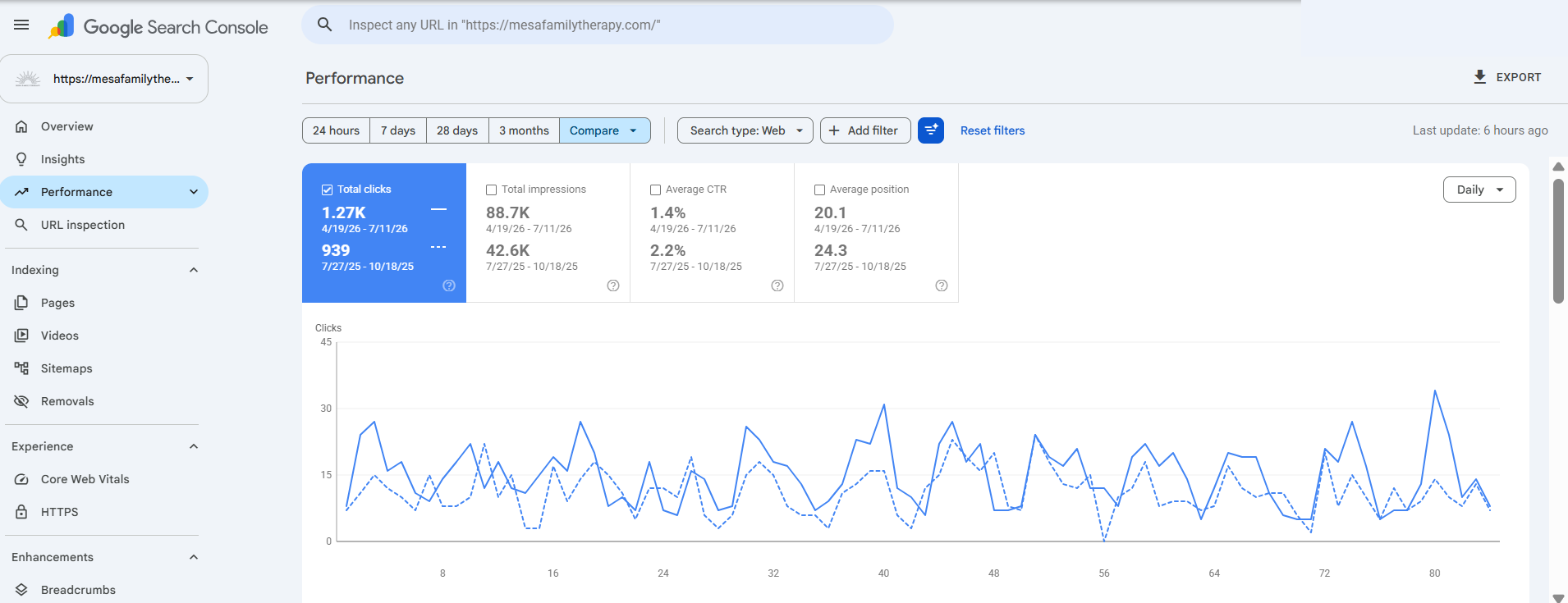Click the 1.27K total clicks value
Screen dimensions: 1568x603
pyautogui.click(x=343, y=213)
